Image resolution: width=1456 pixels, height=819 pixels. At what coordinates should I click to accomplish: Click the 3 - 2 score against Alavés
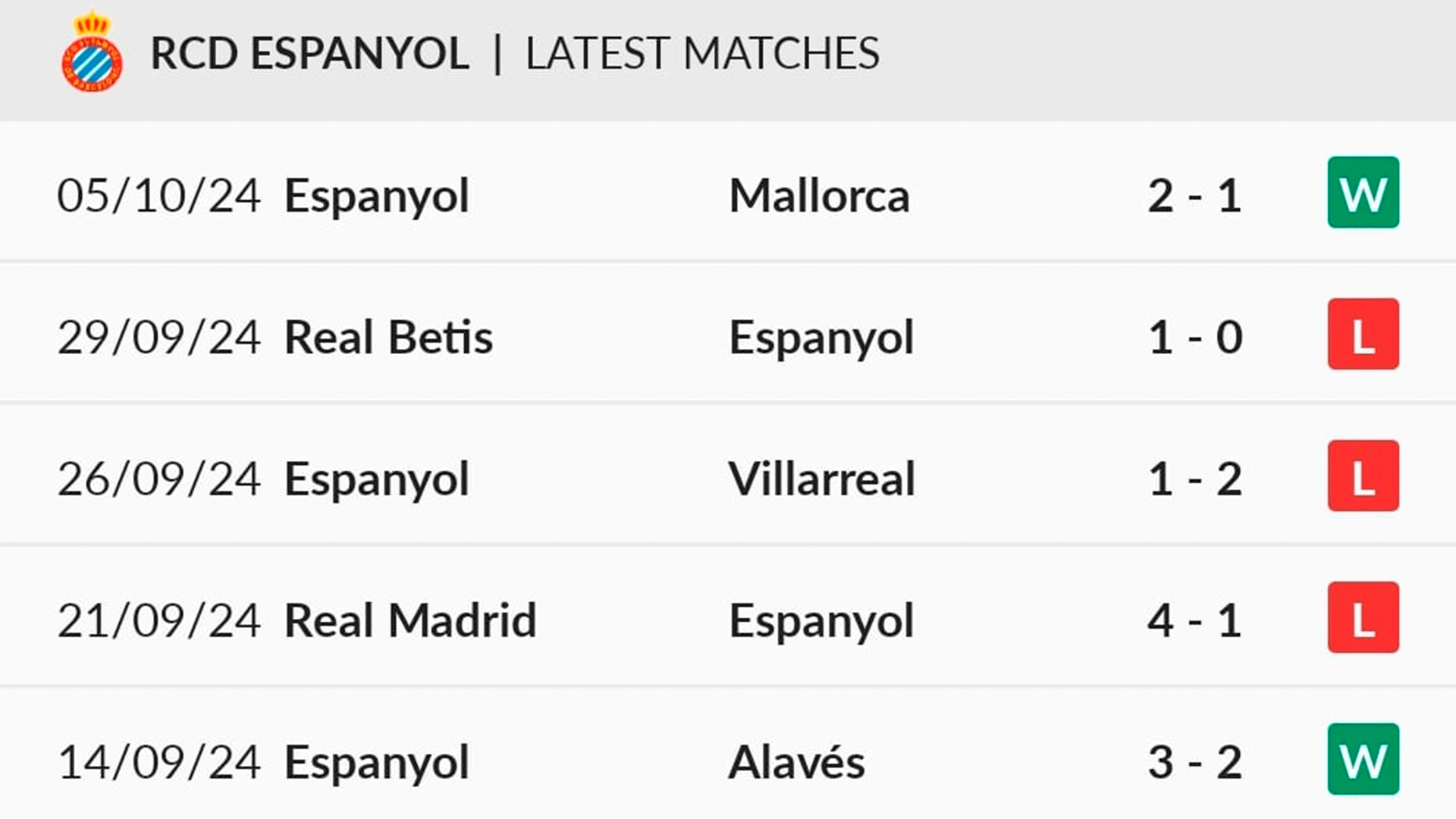click(1194, 763)
